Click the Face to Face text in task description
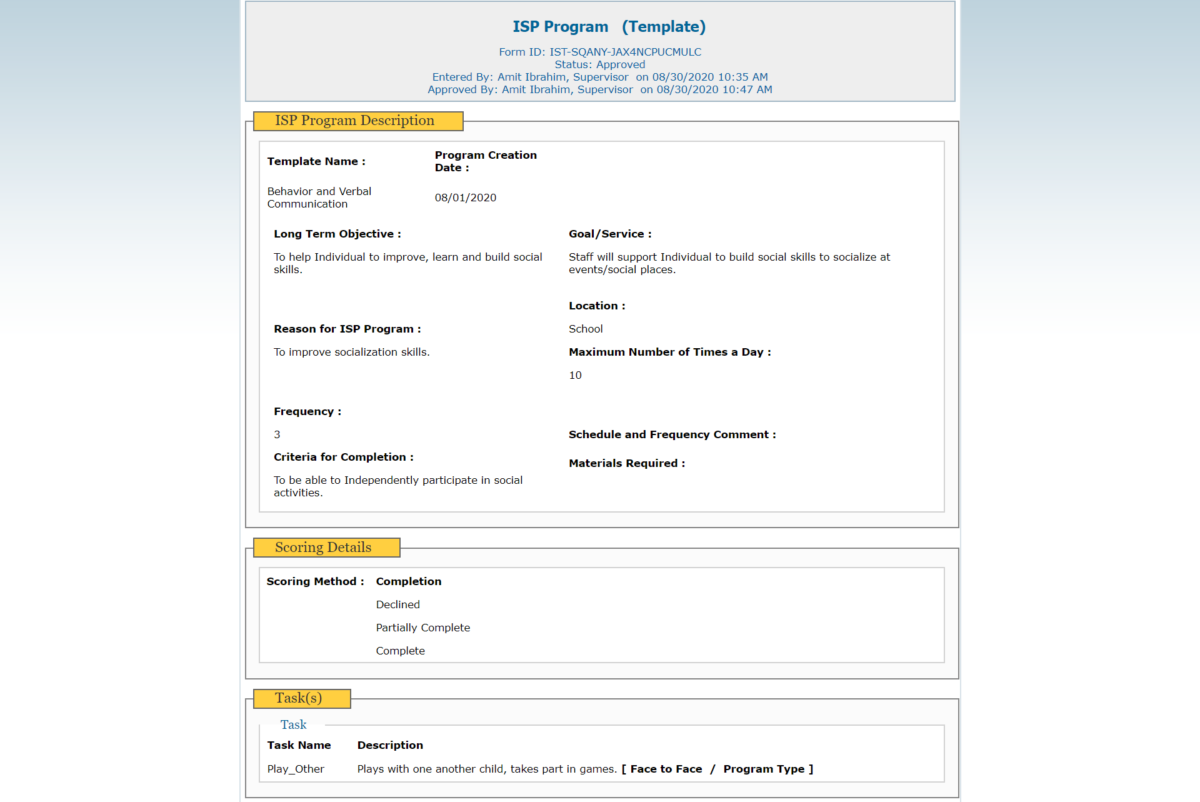Image resolution: width=1200 pixels, height=802 pixels. coord(666,769)
